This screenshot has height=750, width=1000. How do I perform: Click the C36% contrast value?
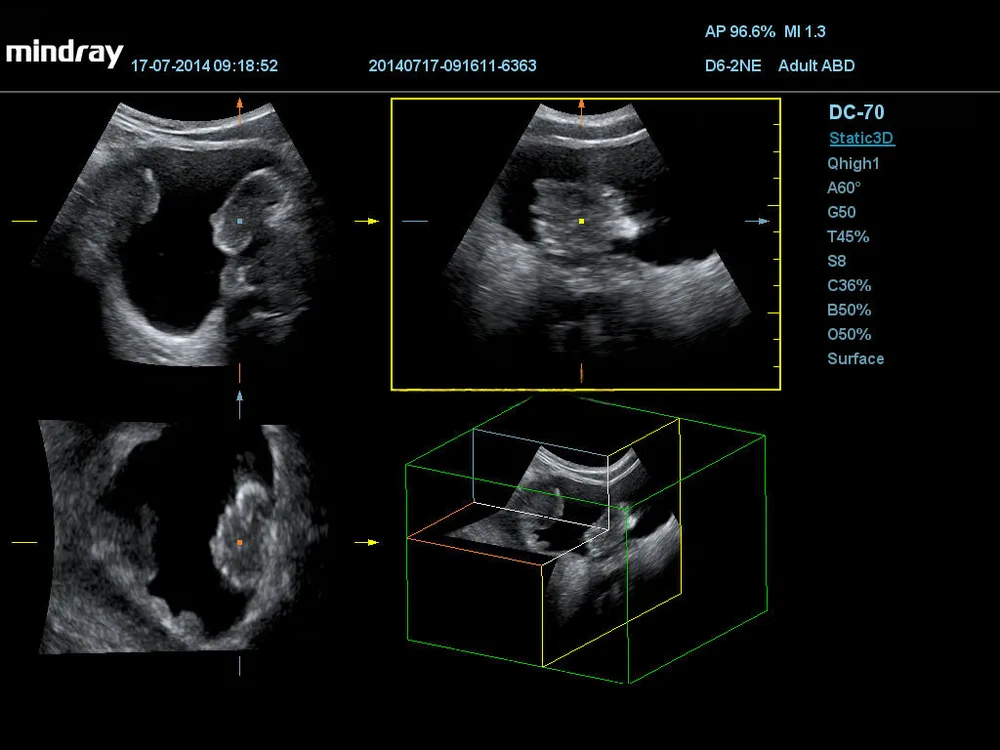849,285
